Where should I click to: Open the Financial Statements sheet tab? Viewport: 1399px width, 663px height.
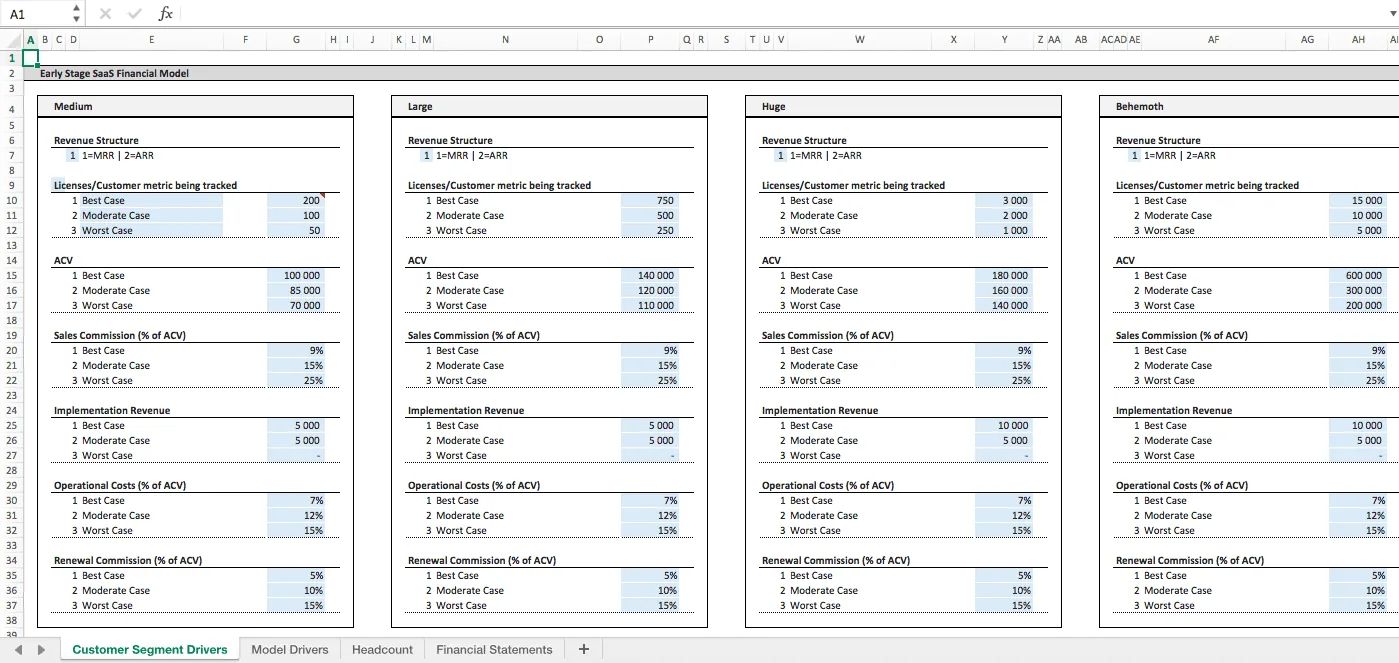click(x=494, y=649)
